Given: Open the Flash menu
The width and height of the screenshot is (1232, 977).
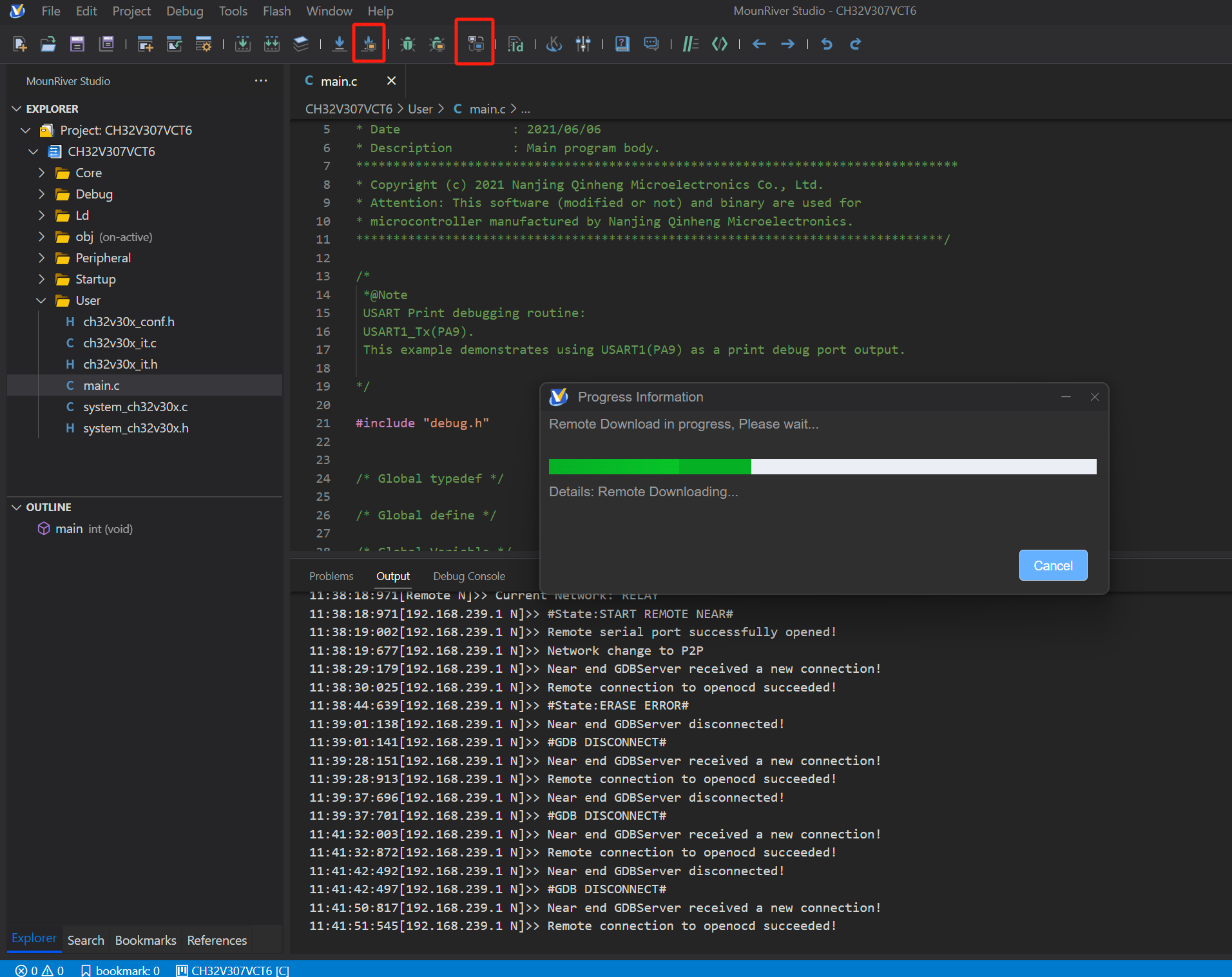Looking at the screenshot, I should click(276, 11).
